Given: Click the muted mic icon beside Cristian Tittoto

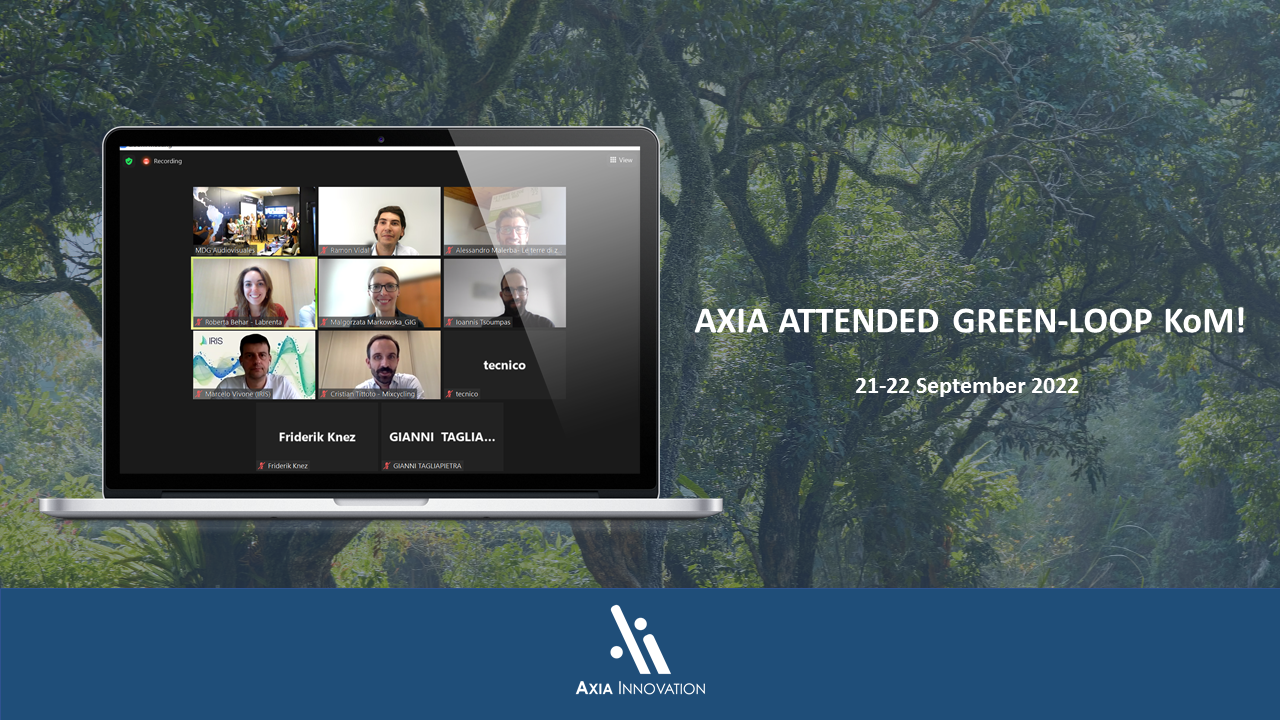Looking at the screenshot, I should (324, 394).
